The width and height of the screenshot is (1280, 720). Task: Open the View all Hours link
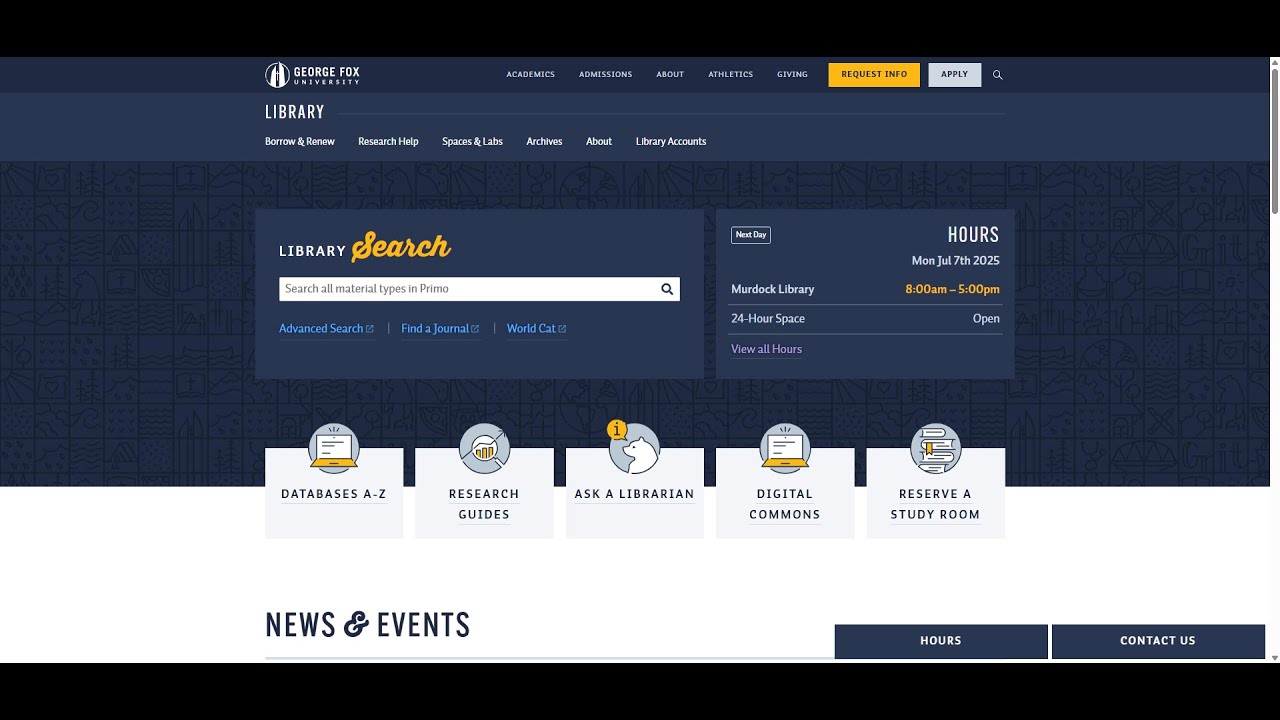(x=766, y=349)
